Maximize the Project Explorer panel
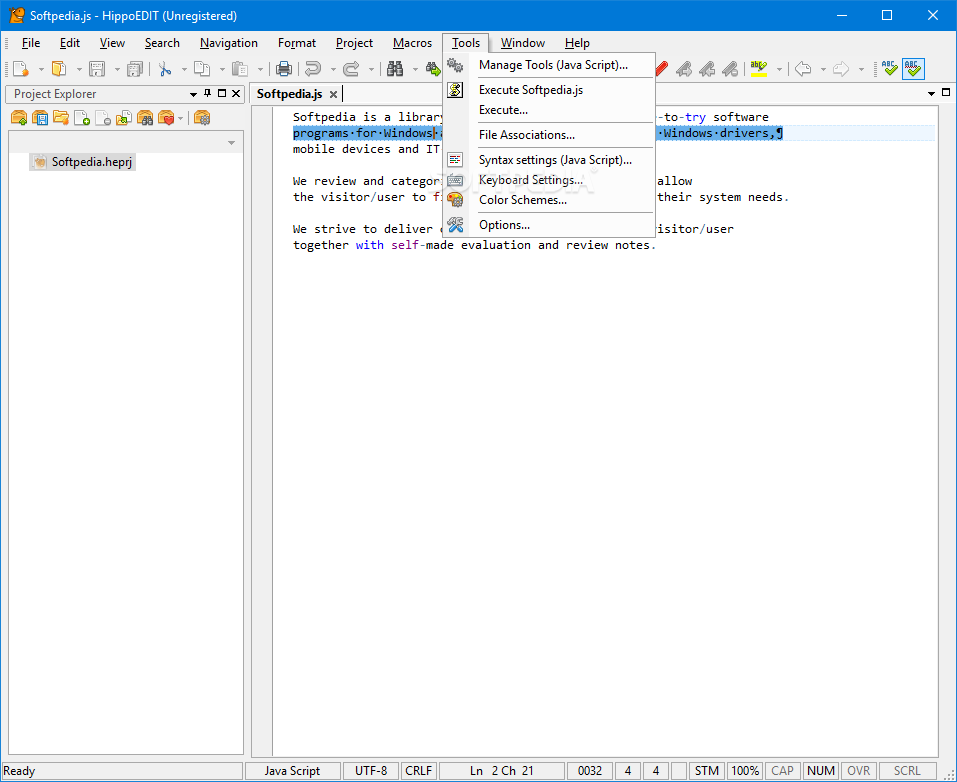Screen dimensions: 957x782 pyautogui.click(x=222, y=93)
